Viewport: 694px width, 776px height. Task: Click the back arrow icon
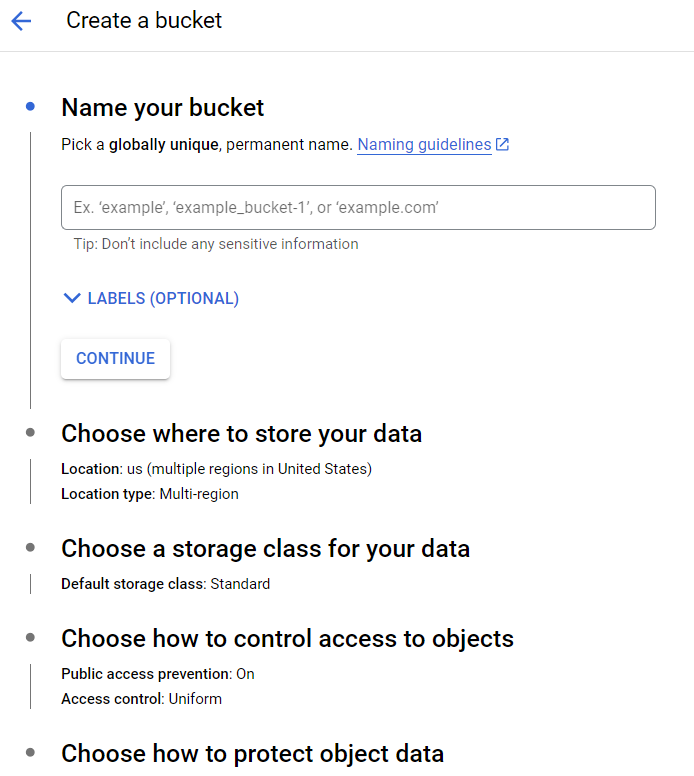click(21, 21)
